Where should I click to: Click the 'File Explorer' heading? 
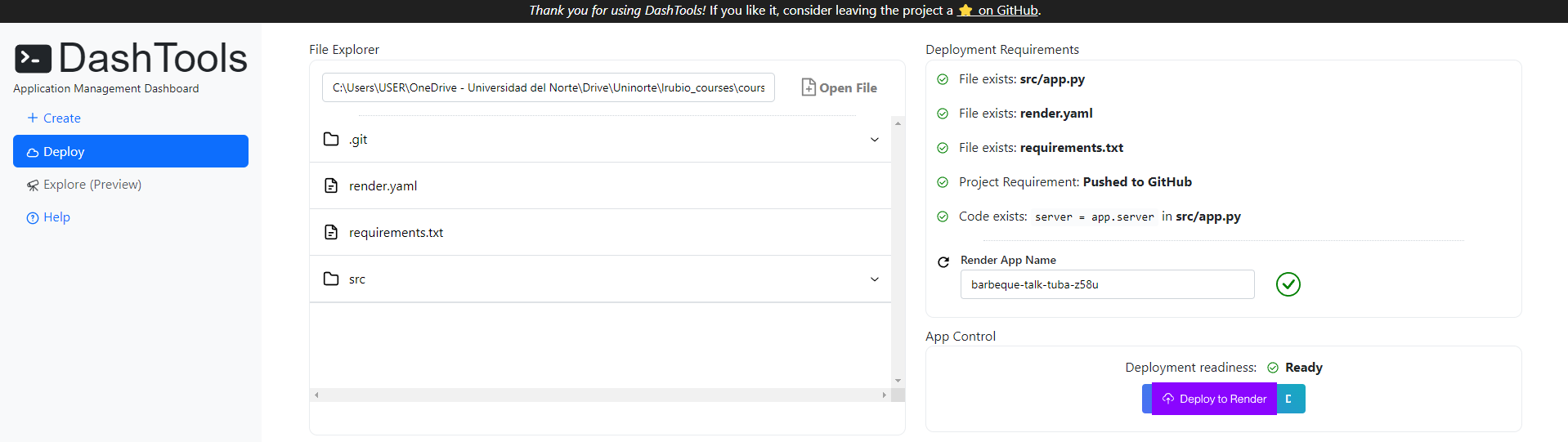344,50
